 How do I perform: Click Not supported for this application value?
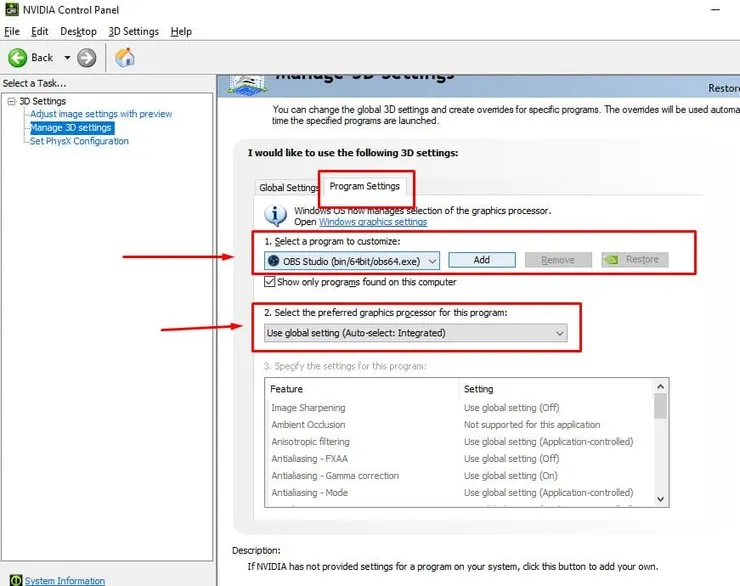click(532, 425)
